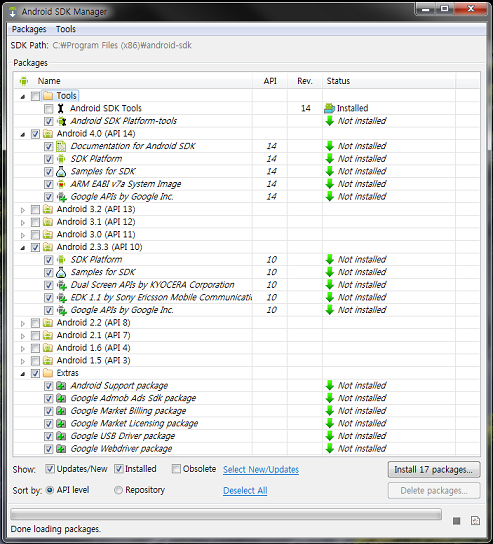Click the API 14 Samples for SDK flask icon

[x=61, y=171]
